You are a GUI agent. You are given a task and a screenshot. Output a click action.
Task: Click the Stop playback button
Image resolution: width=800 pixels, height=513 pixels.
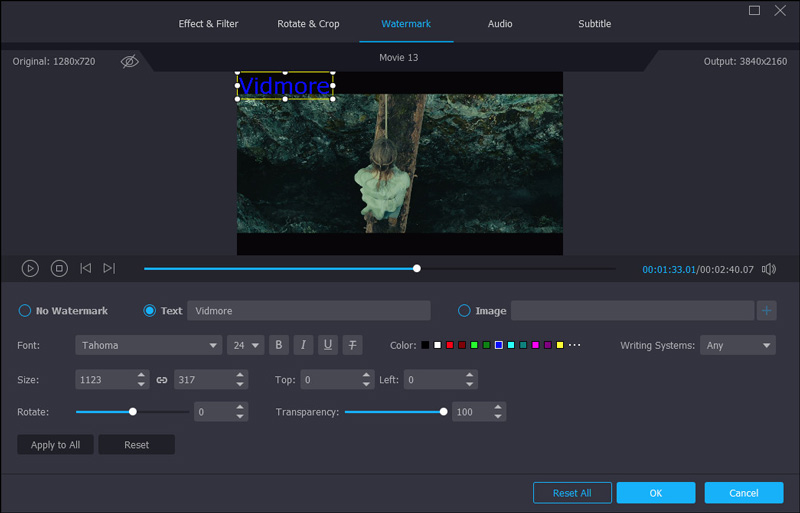[59, 268]
